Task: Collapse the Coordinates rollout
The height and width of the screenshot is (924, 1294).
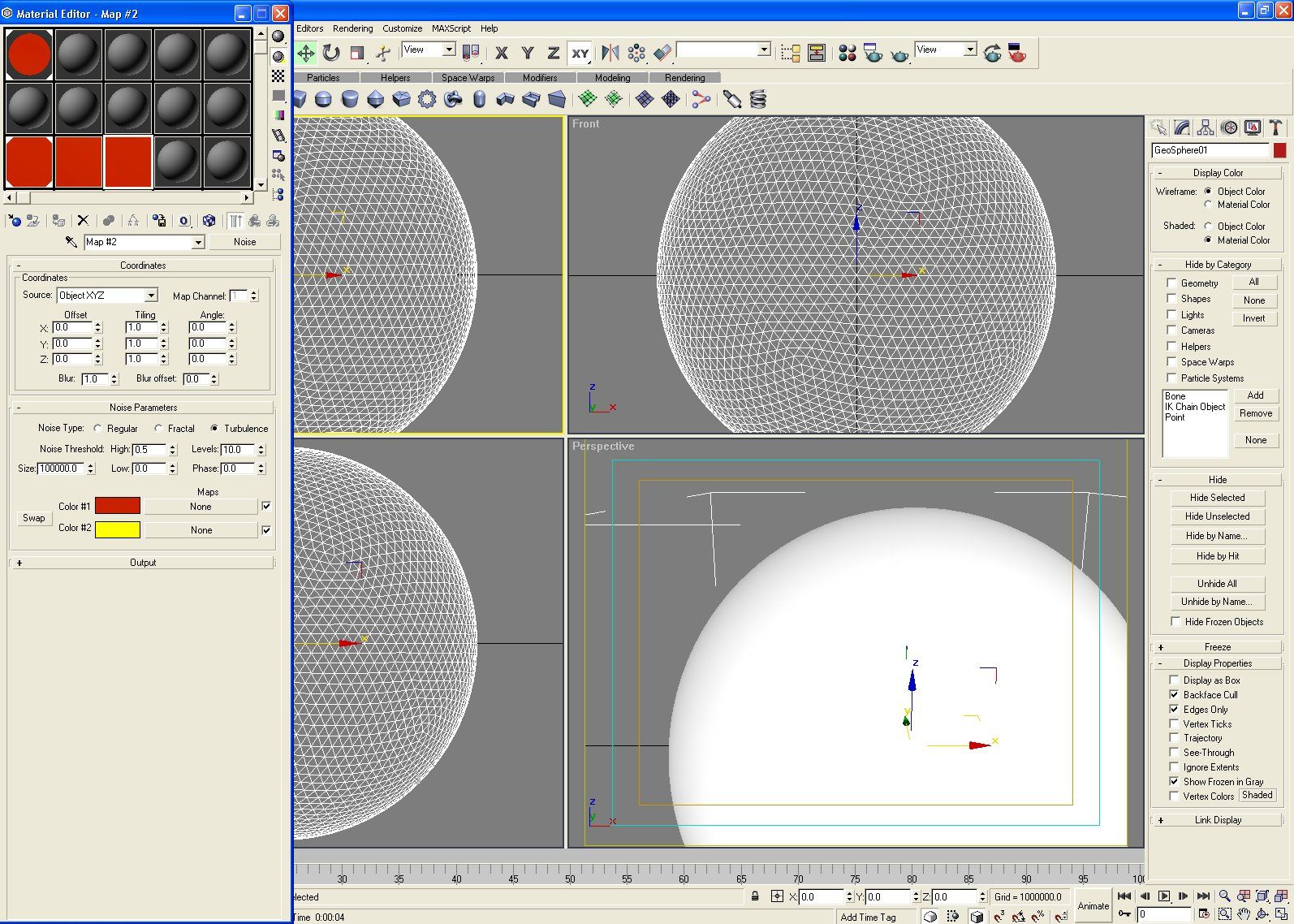Action: pyautogui.click(x=143, y=266)
